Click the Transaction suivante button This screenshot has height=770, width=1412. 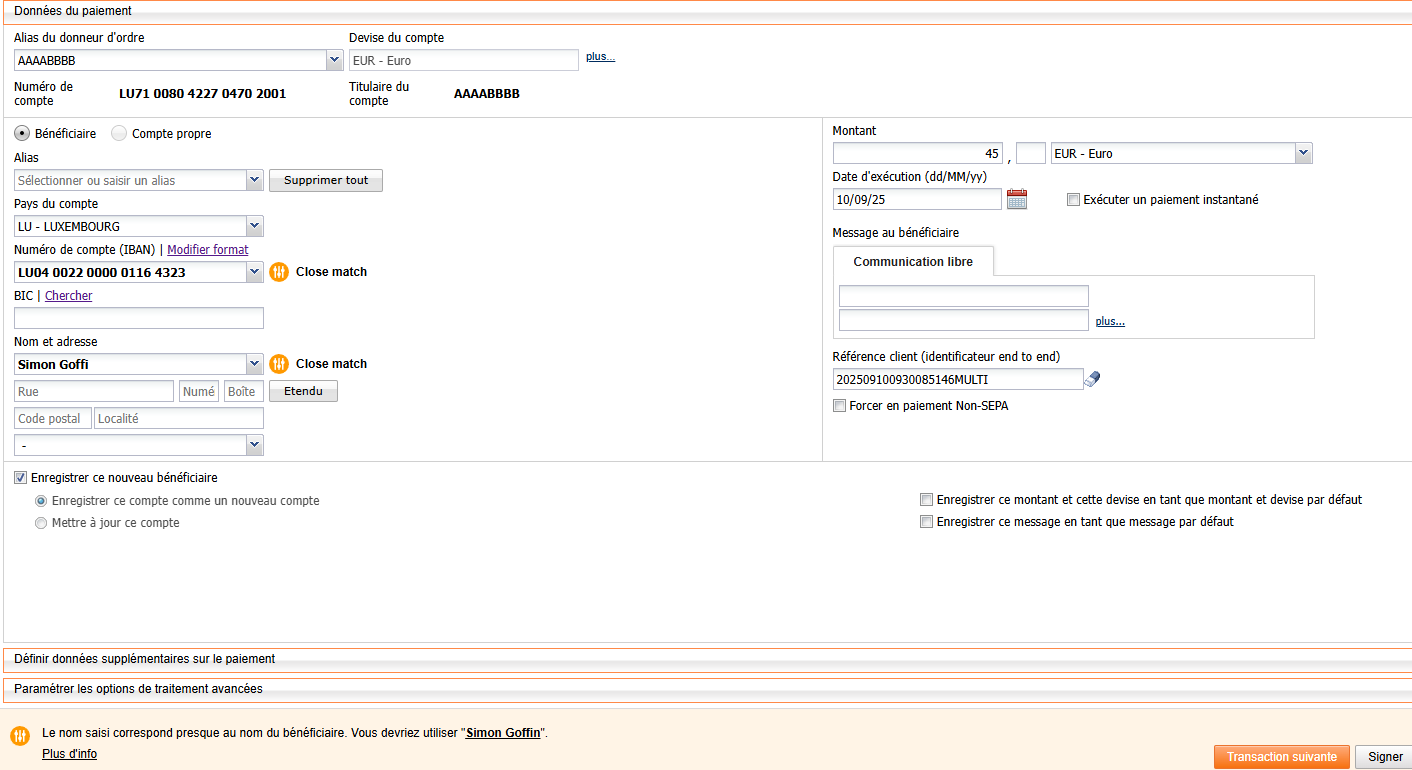(1281, 757)
